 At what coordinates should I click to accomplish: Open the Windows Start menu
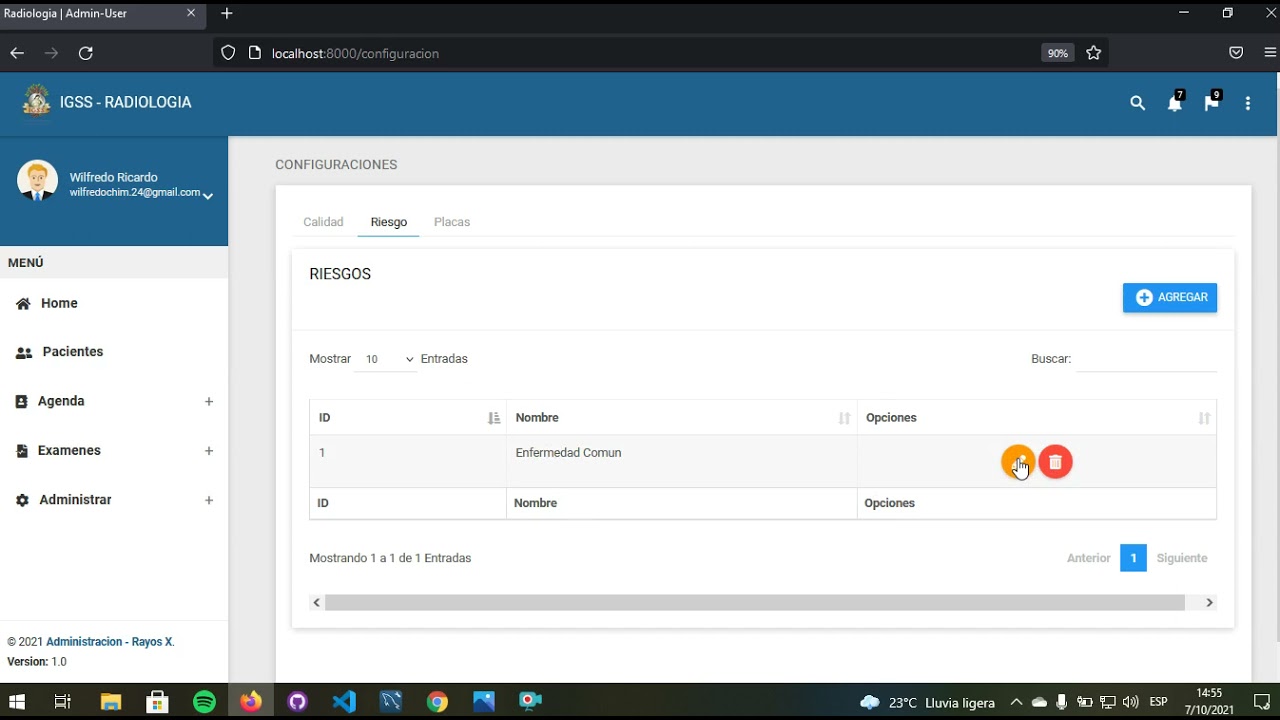click(17, 702)
